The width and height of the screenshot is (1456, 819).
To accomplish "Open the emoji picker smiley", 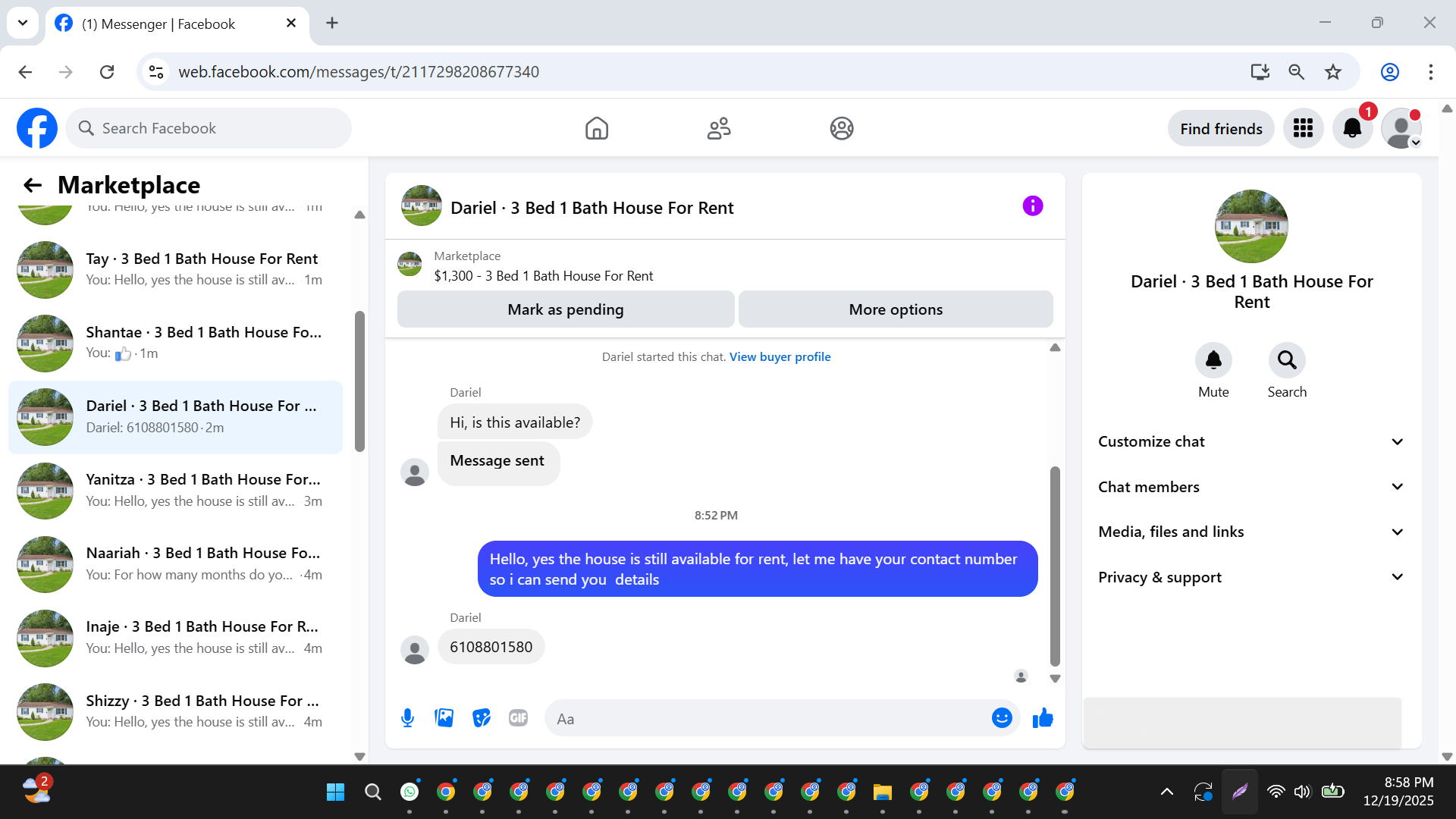I will pyautogui.click(x=1001, y=717).
